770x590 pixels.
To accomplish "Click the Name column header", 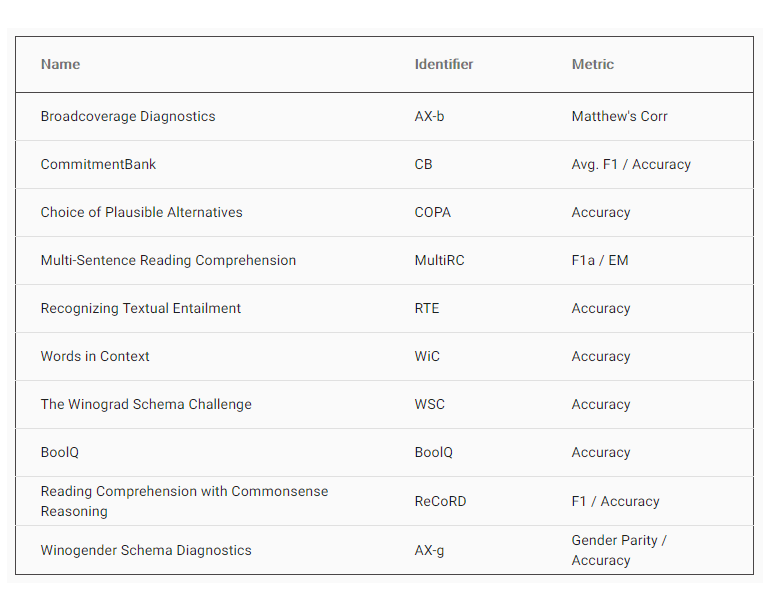I will (60, 64).
